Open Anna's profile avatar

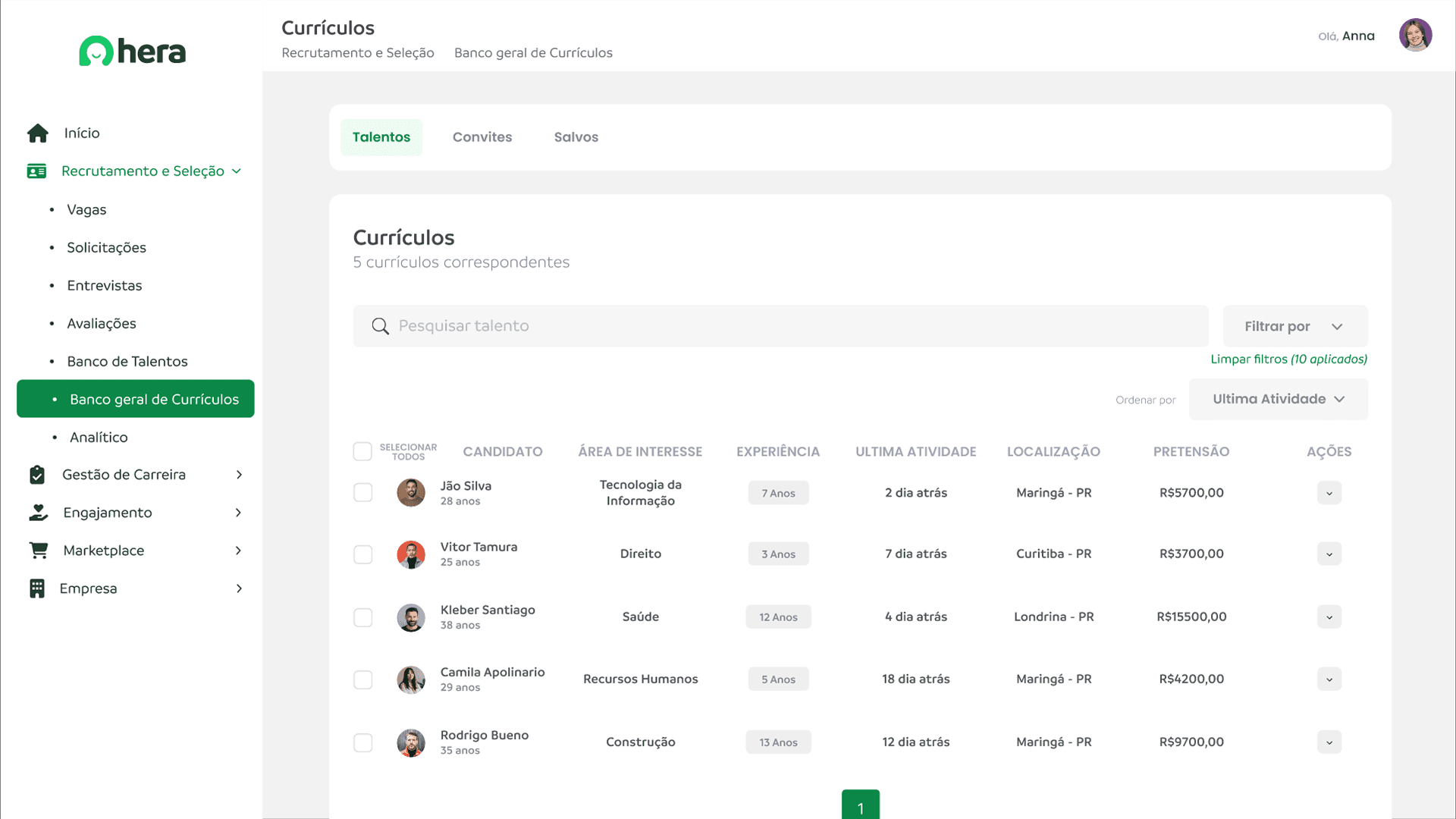1415,36
